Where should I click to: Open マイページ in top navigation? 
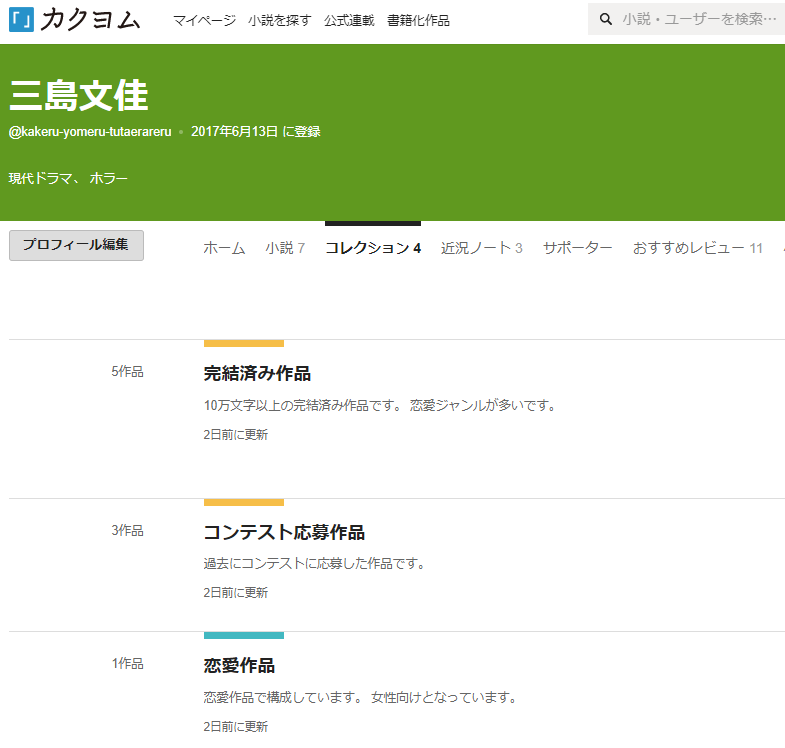pyautogui.click(x=204, y=21)
